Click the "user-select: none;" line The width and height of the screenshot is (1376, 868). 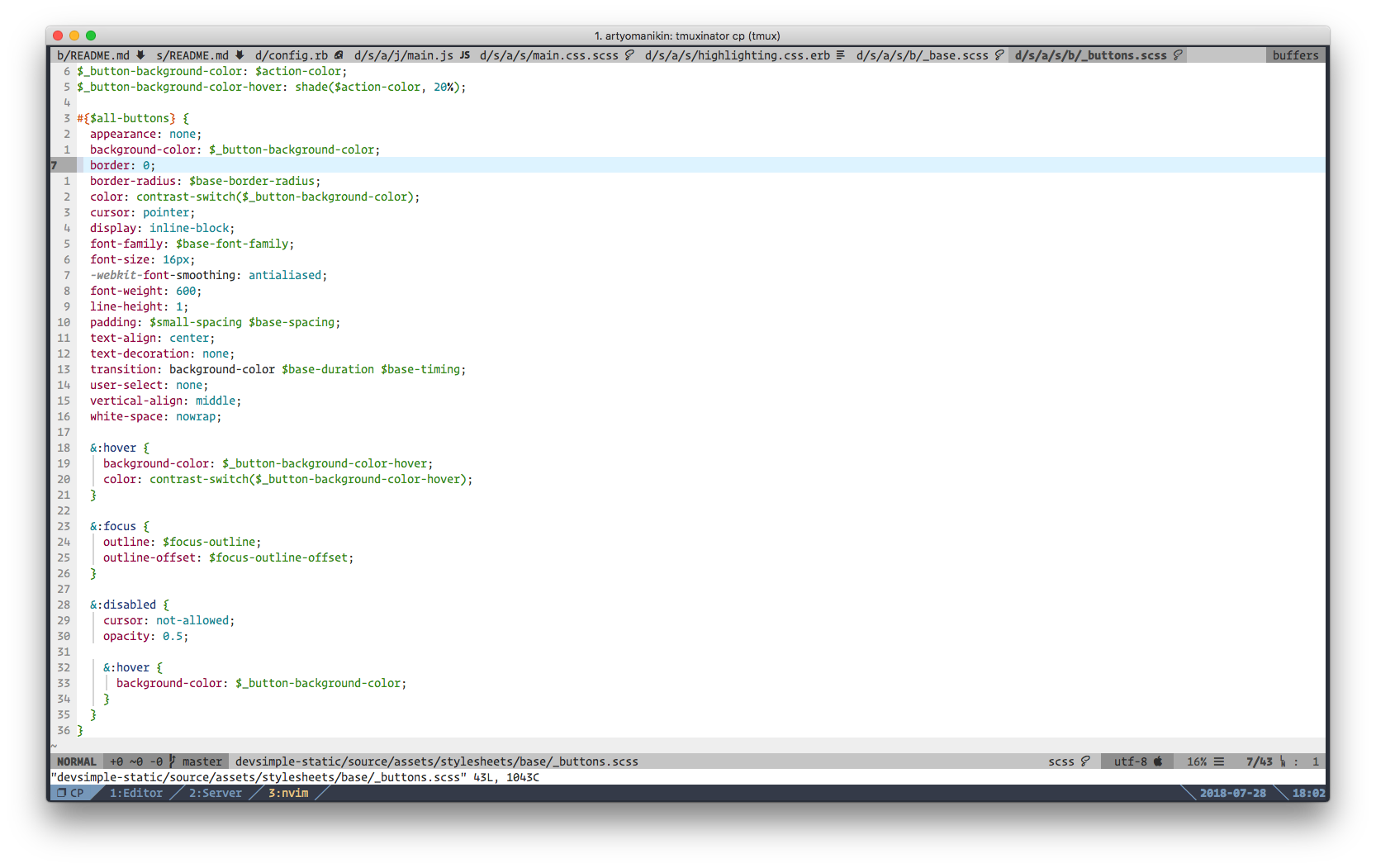pos(149,385)
